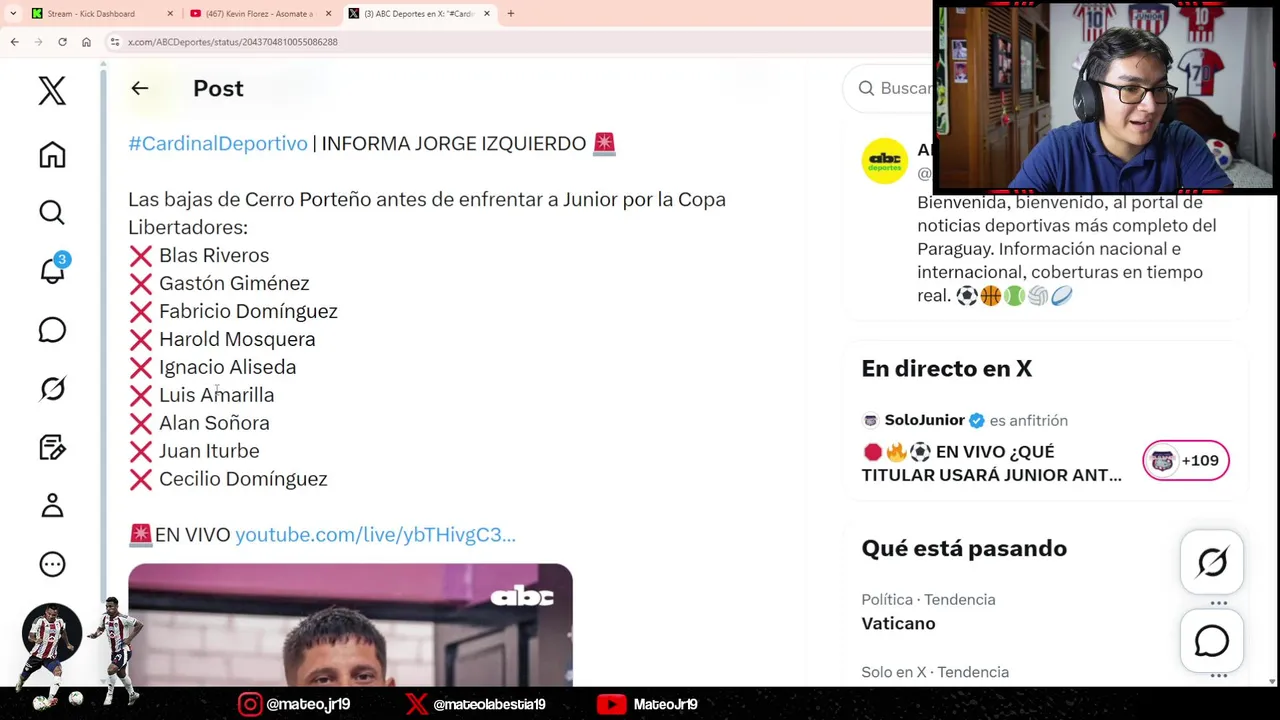
Task: Open More options circle icon
Action: tap(52, 564)
